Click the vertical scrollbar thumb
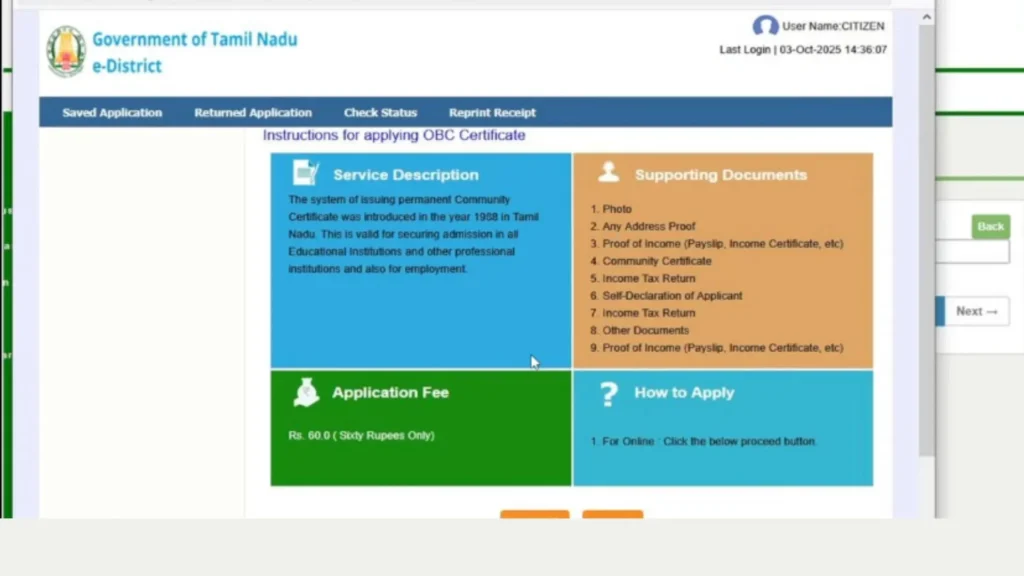 tap(927, 240)
